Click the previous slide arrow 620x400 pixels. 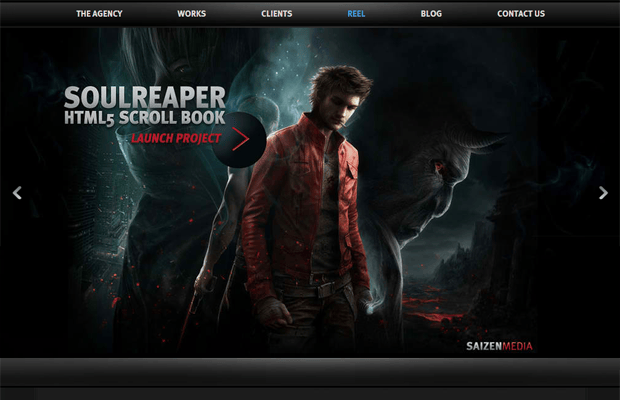tap(17, 193)
